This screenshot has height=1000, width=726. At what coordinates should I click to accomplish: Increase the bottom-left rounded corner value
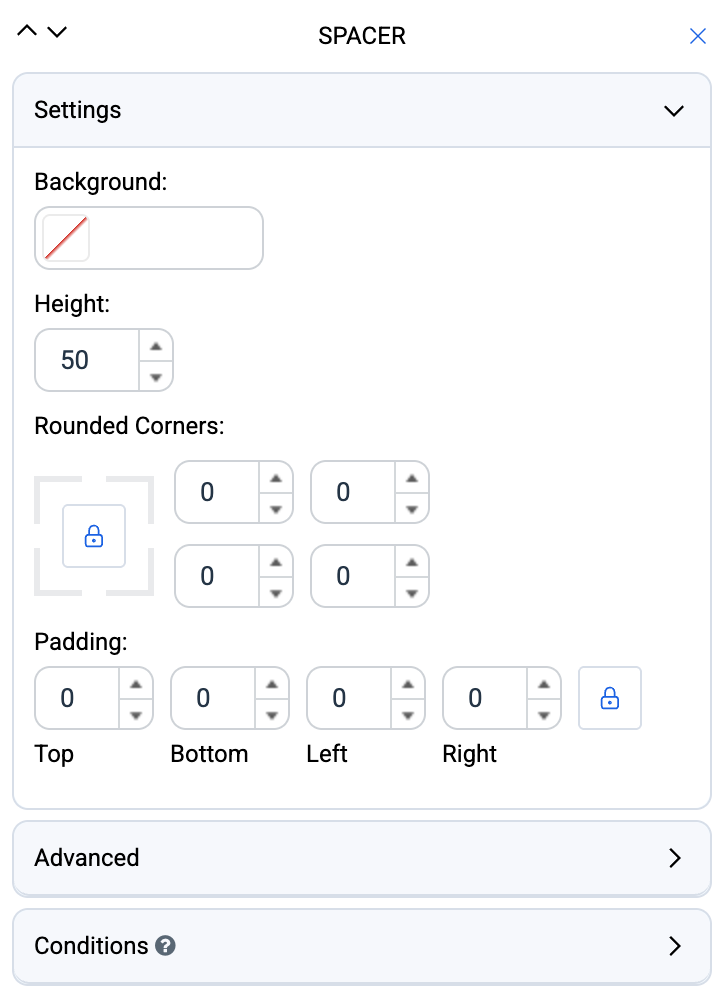point(276,562)
